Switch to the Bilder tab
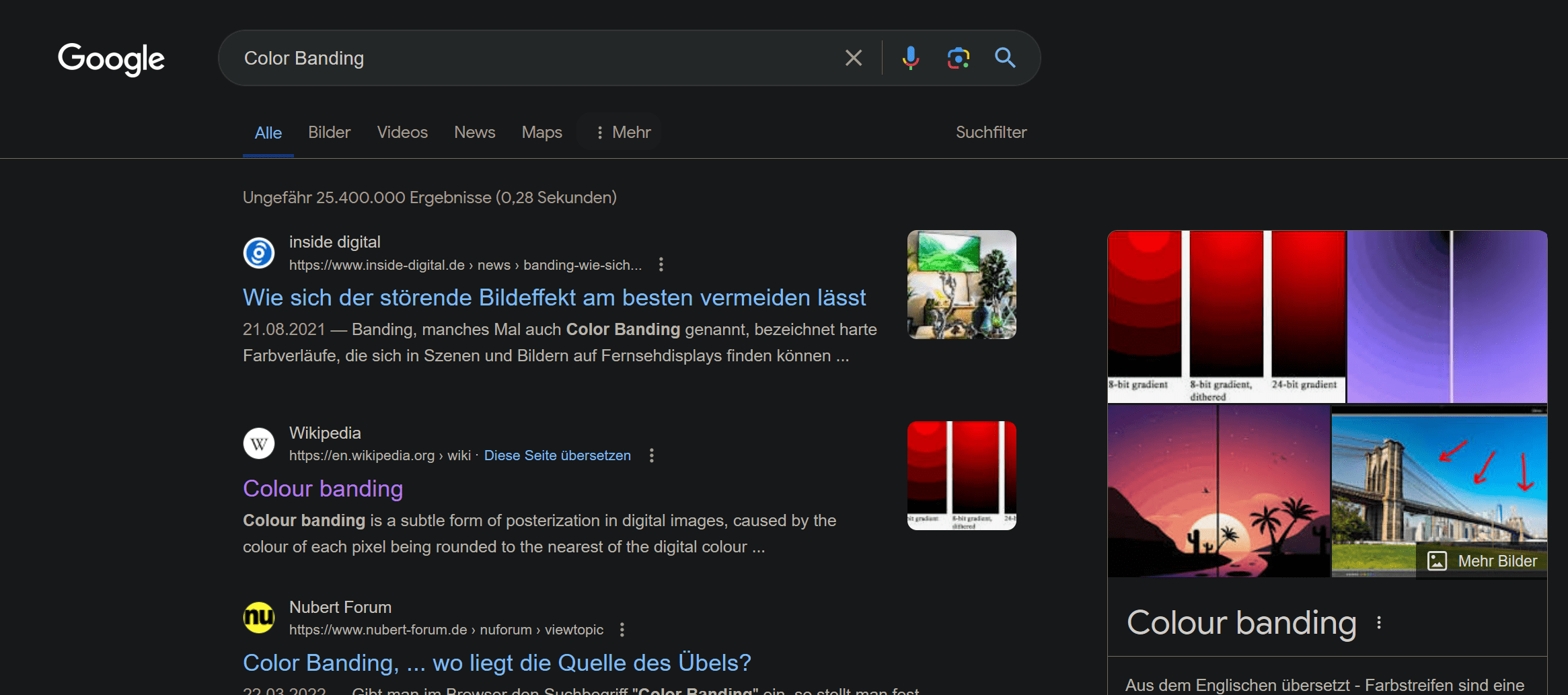 pos(329,132)
